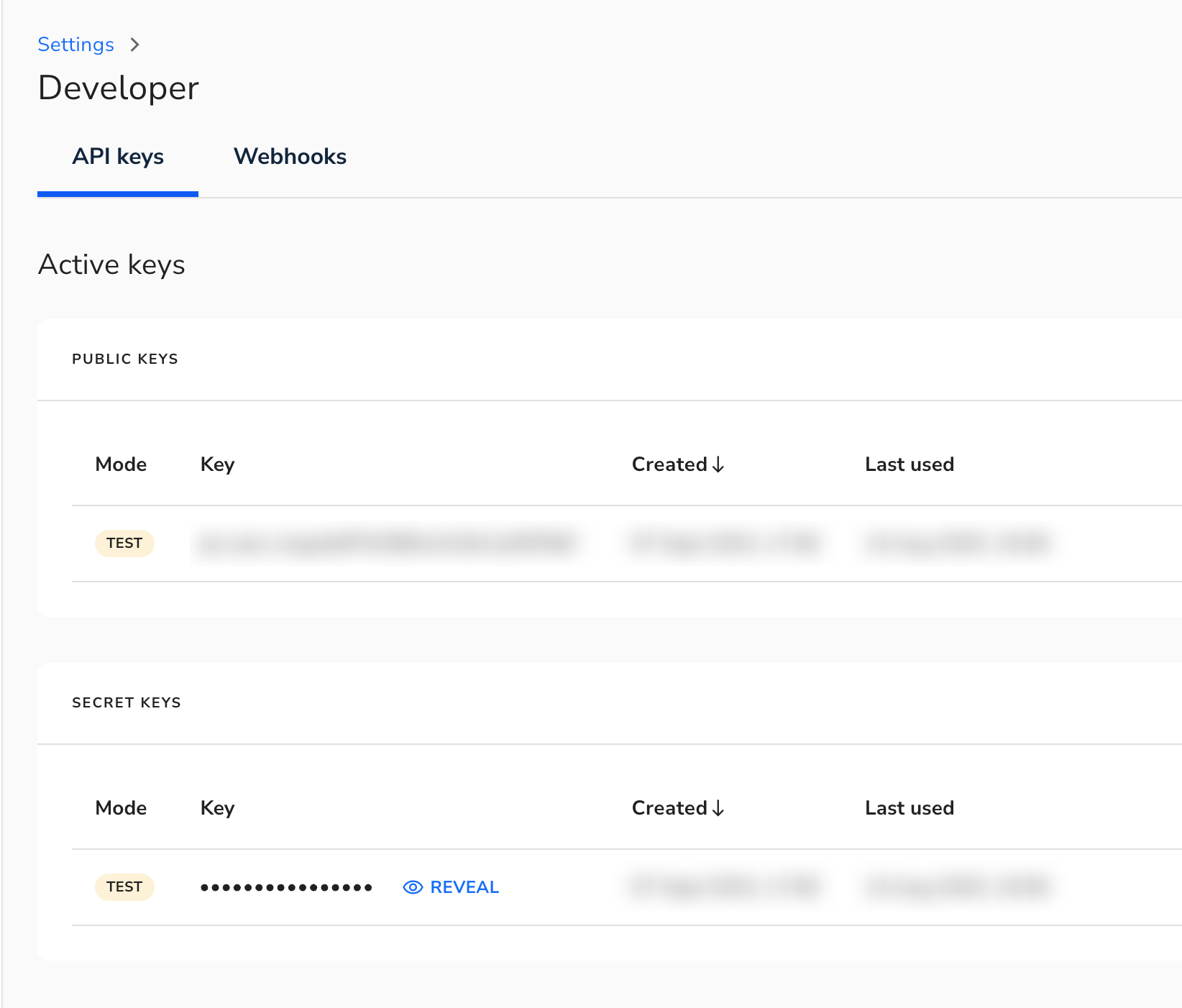Click the blurred Created date of the public key
The image size is (1182, 1008).
pos(725,543)
